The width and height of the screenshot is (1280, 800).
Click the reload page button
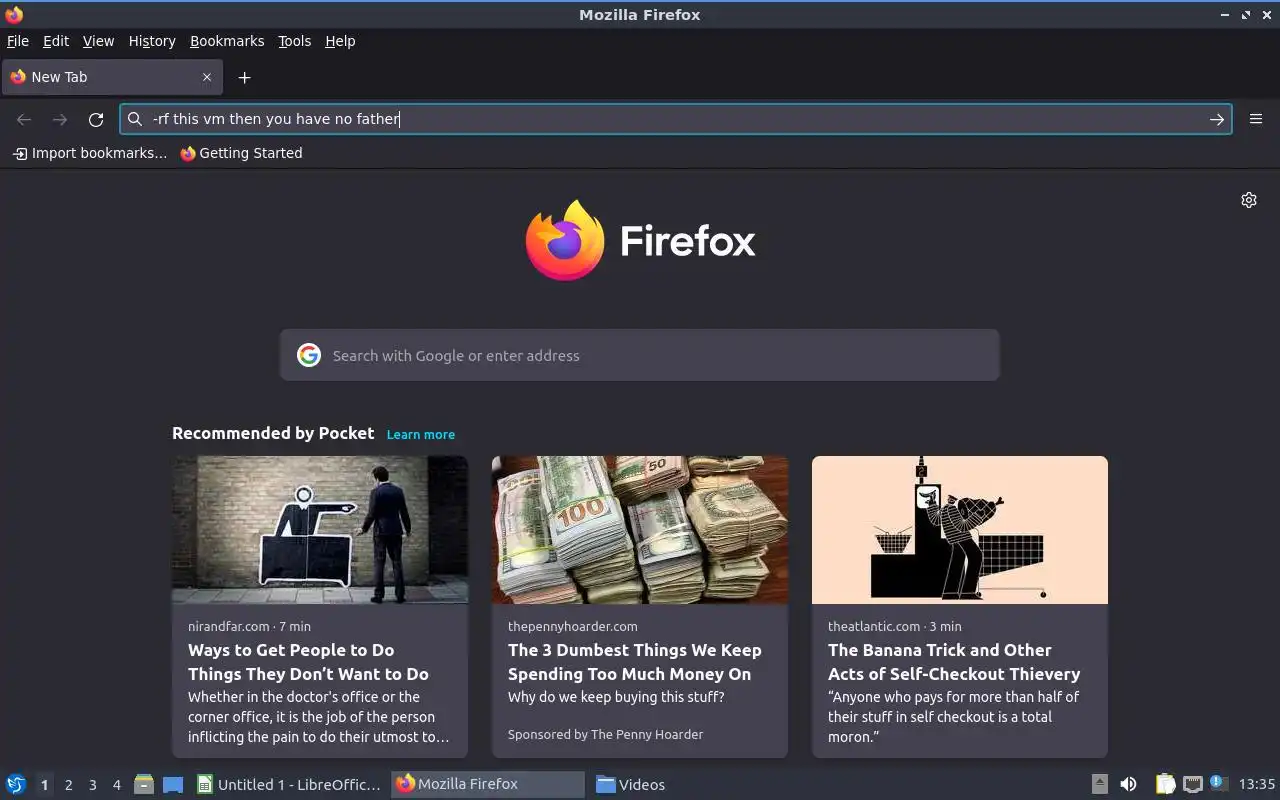[96, 119]
